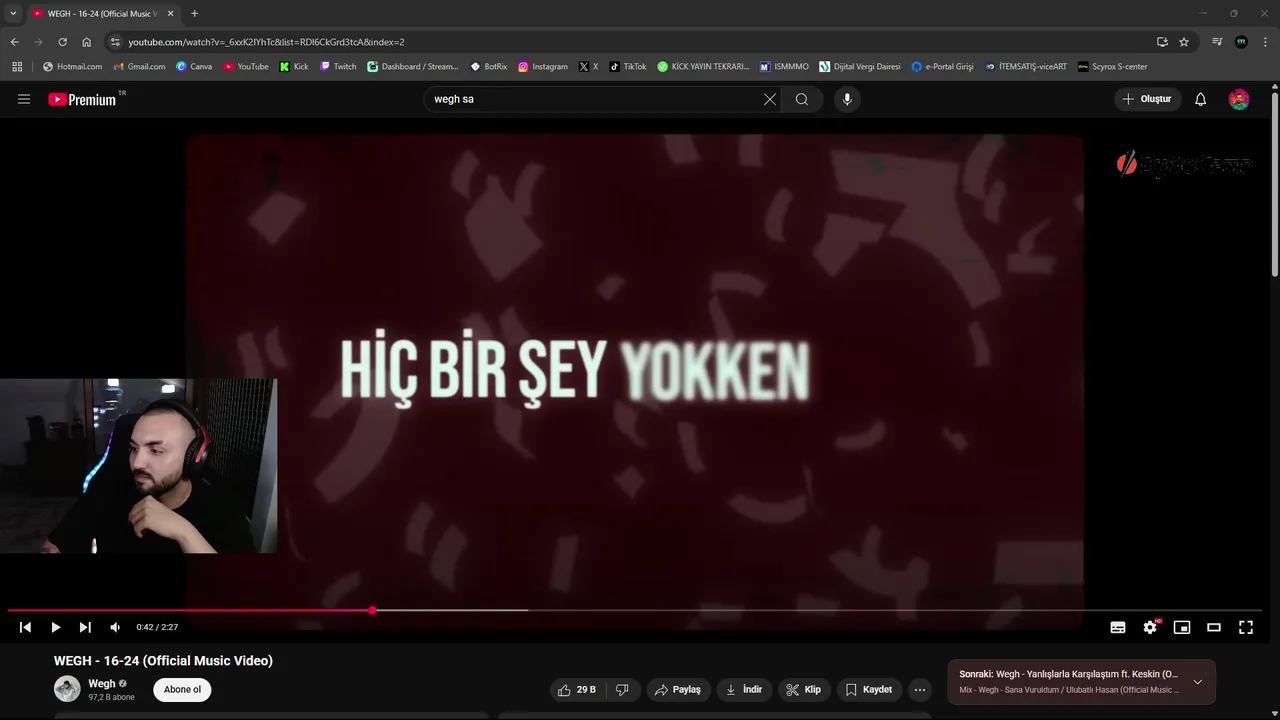Switch to miniplayer mode
Viewport: 1280px width, 720px height.
1182,627
